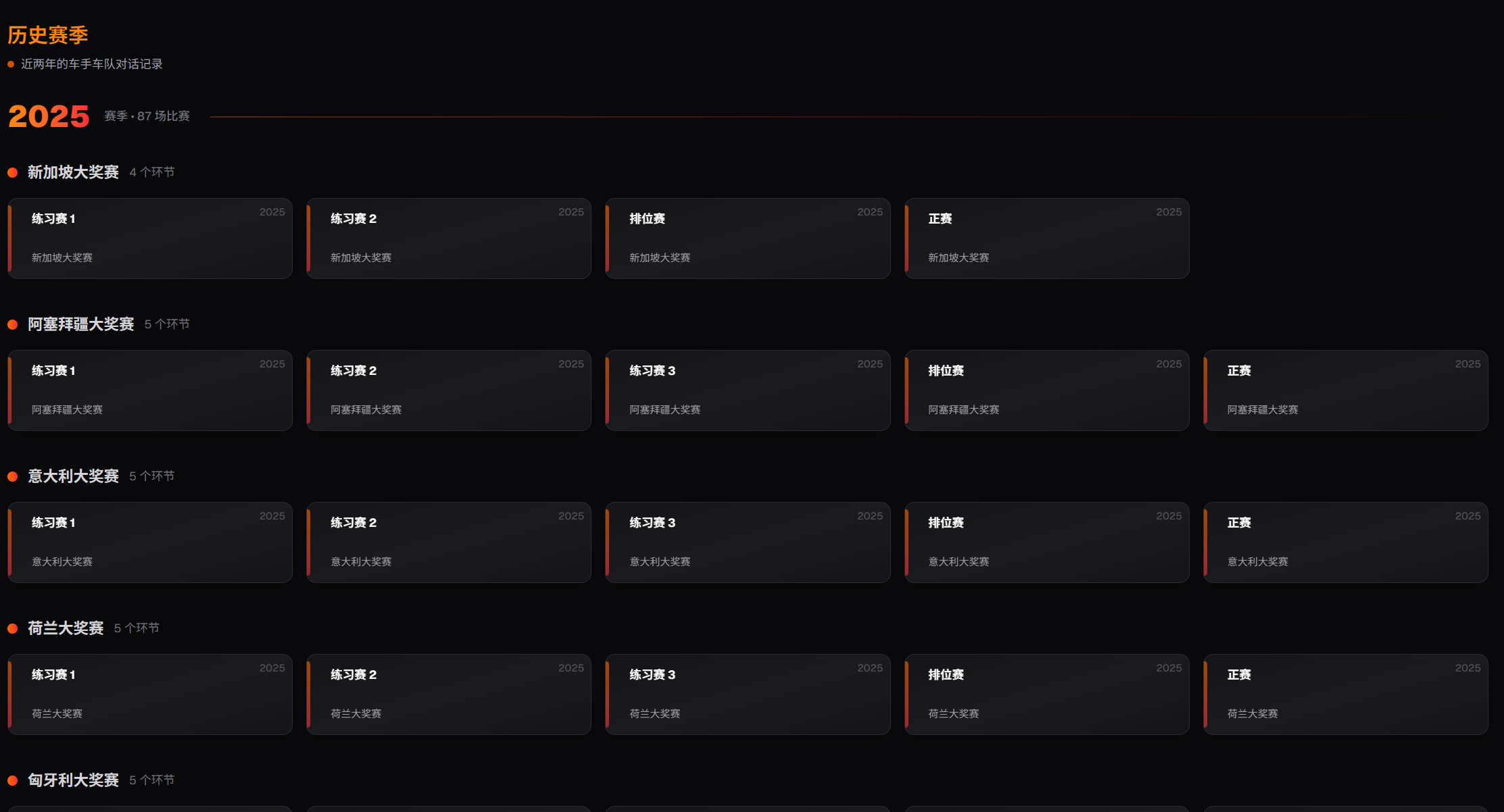Open 阿塞拜疆大奖赛 正赛 card
The height and width of the screenshot is (812, 1504).
(x=1345, y=390)
